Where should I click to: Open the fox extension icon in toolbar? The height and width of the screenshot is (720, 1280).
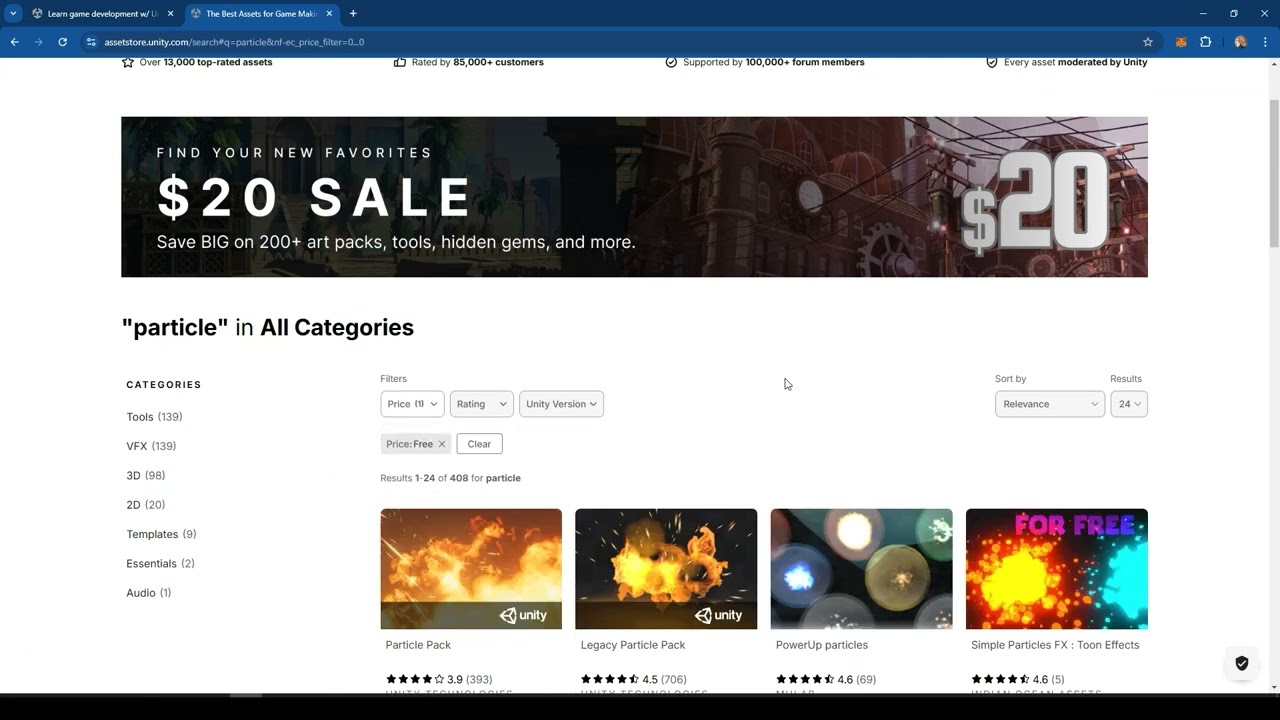(1181, 42)
